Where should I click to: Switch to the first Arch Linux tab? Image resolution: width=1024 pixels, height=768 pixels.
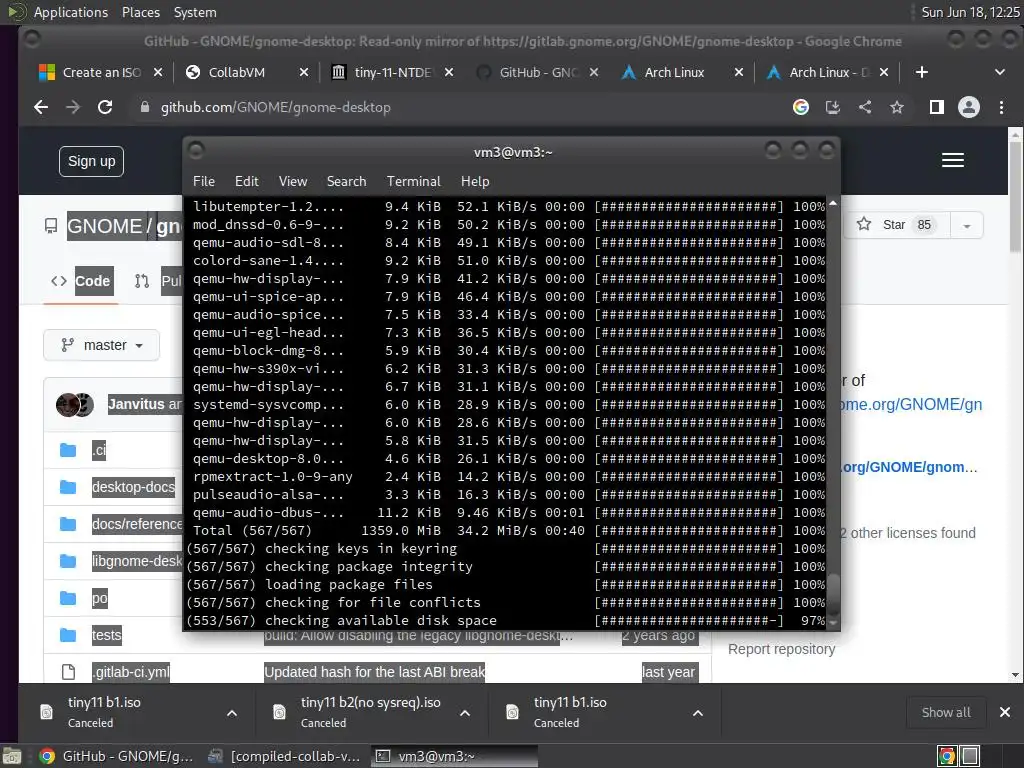click(681, 72)
